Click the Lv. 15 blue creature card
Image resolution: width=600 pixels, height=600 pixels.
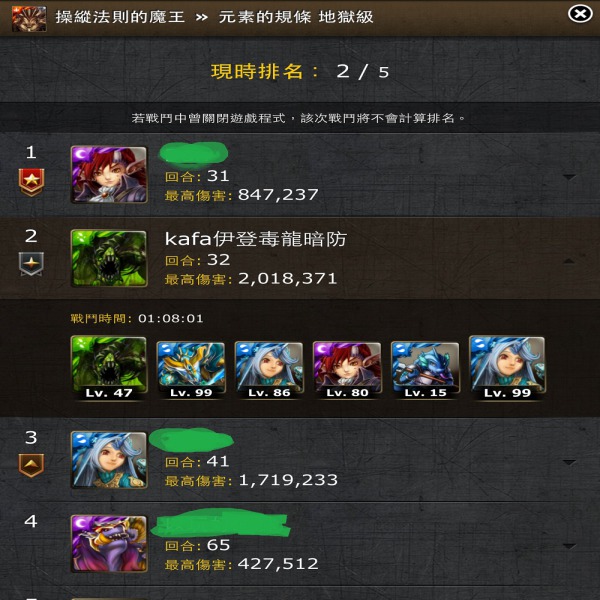coord(425,370)
